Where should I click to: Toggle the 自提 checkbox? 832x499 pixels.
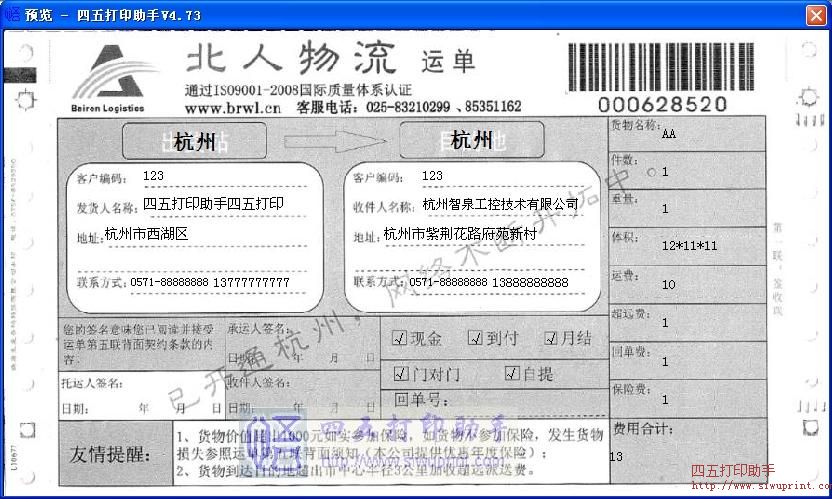(x=512, y=373)
